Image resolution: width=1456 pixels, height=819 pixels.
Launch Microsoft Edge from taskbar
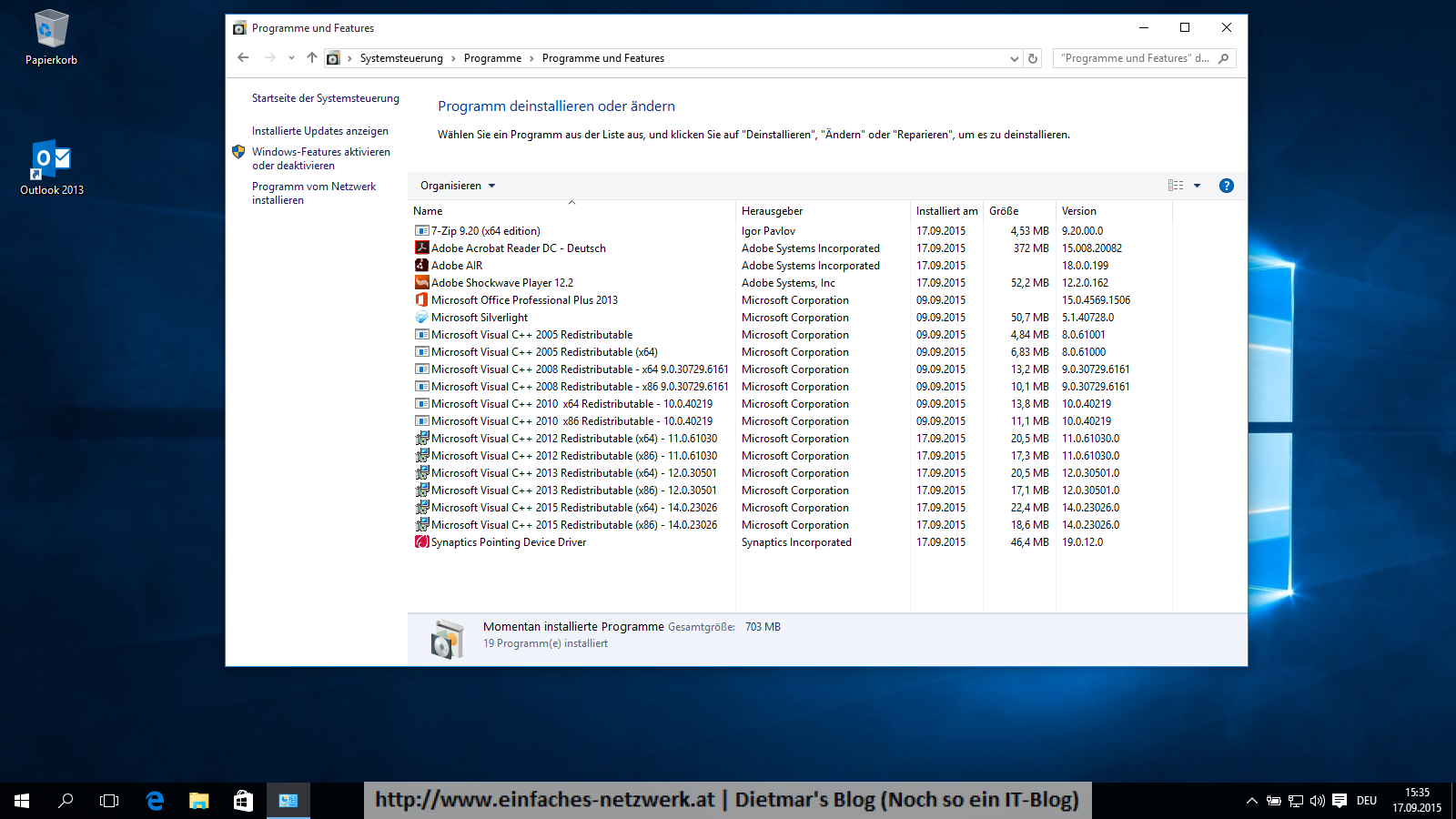tap(155, 801)
